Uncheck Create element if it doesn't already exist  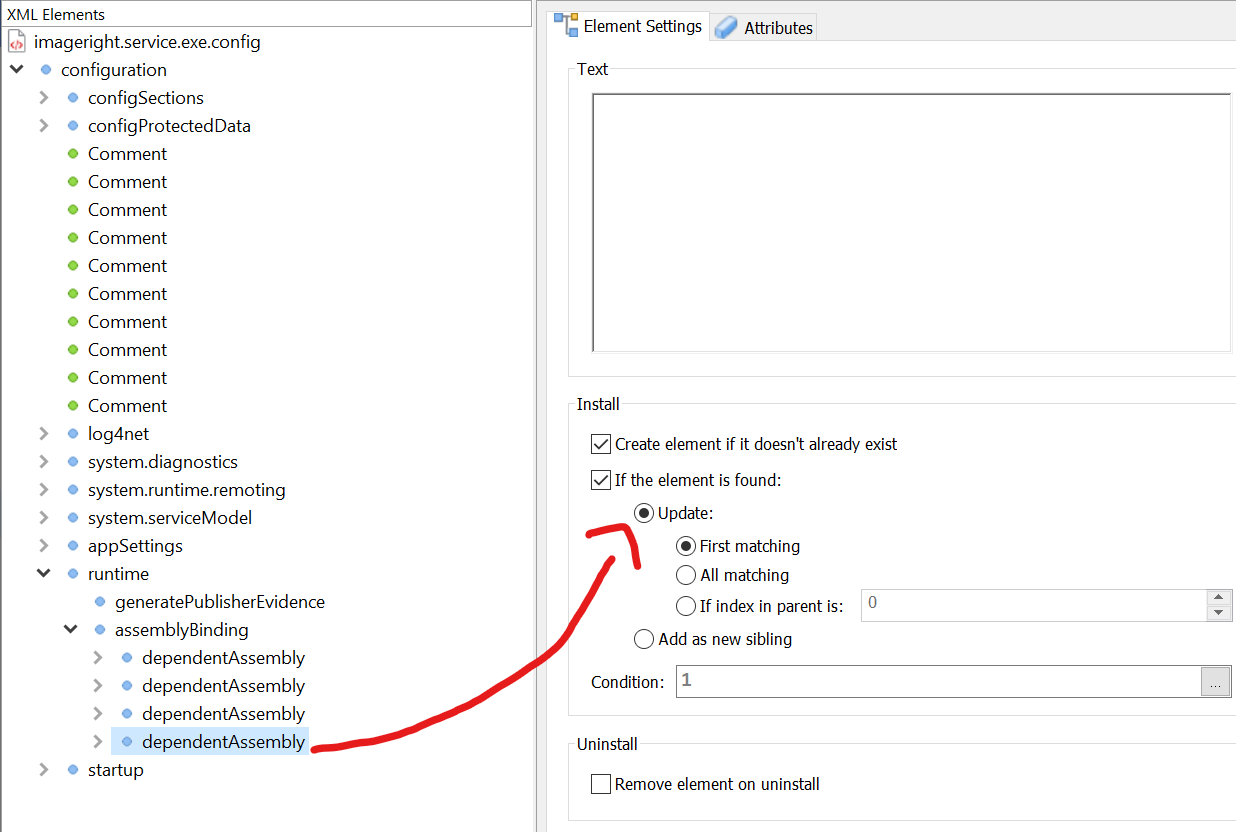click(601, 444)
